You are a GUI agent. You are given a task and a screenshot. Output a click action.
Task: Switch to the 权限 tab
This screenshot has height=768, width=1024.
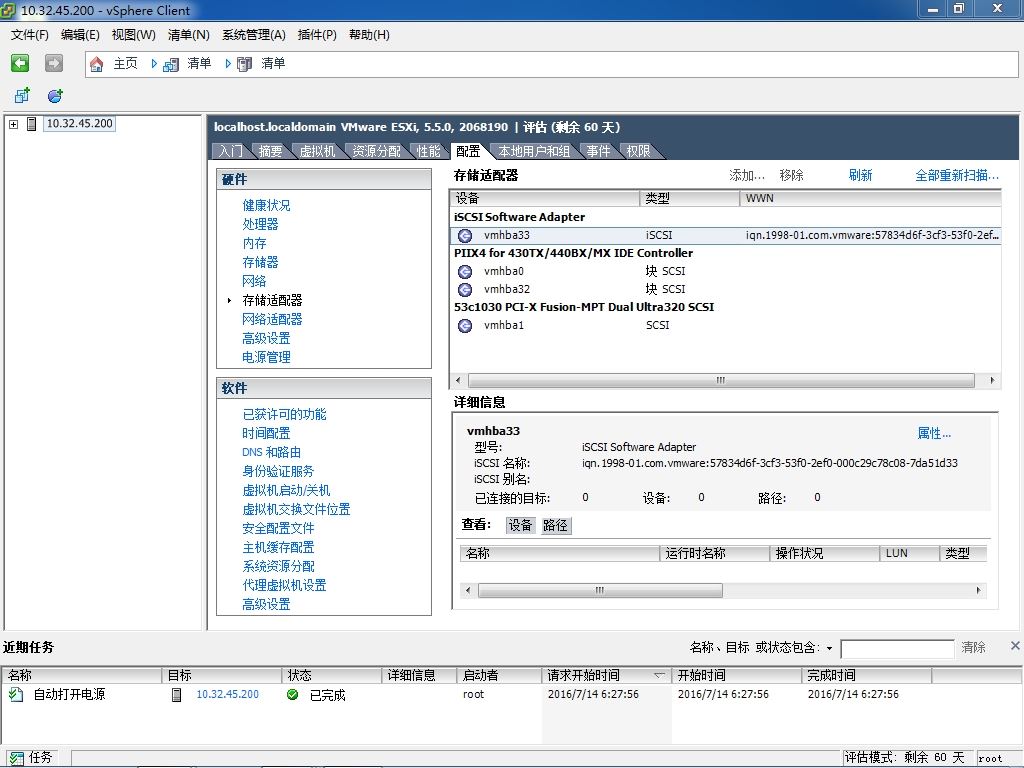pyautogui.click(x=639, y=152)
